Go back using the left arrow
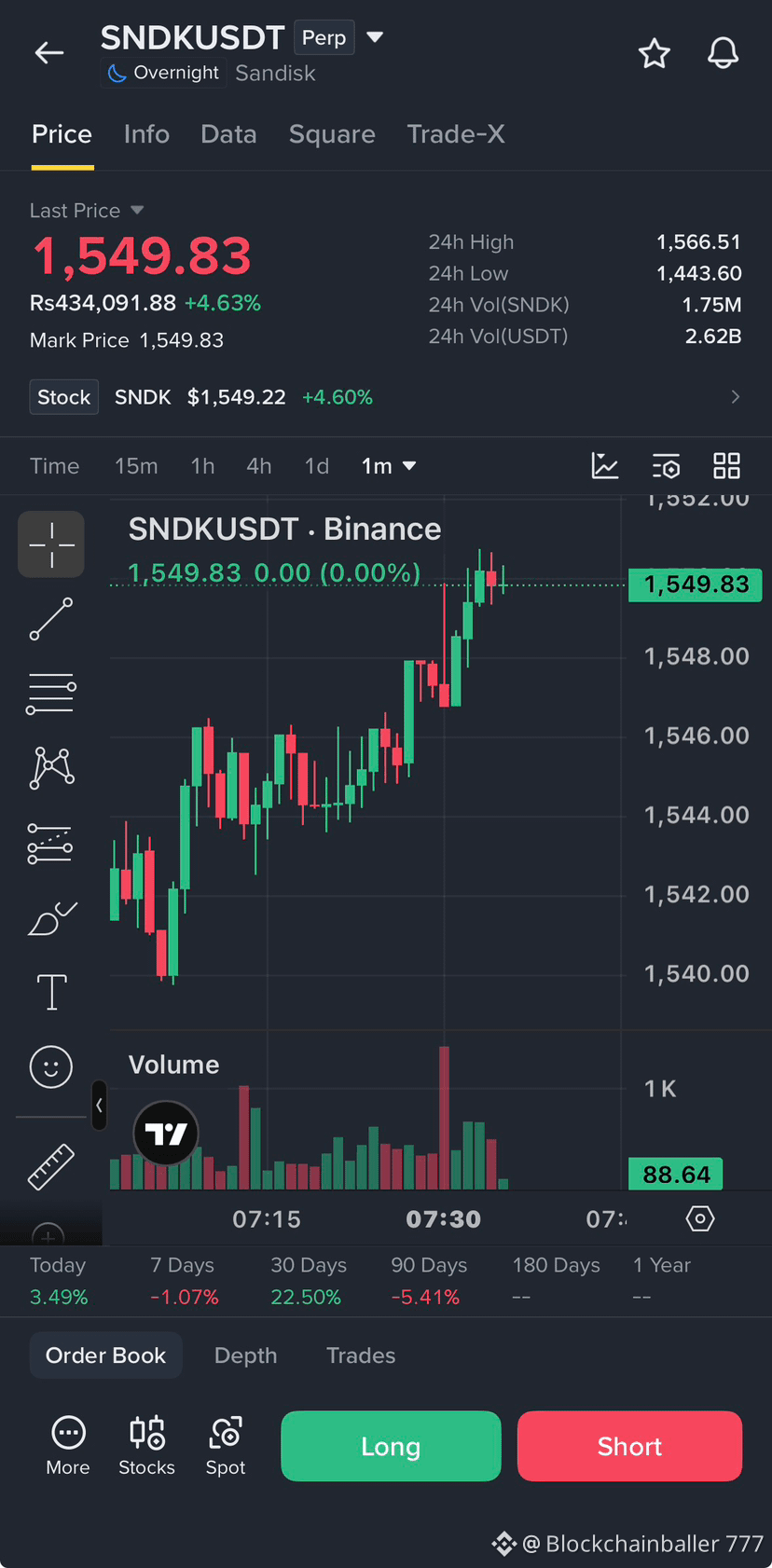The width and height of the screenshot is (772, 1568). [49, 53]
